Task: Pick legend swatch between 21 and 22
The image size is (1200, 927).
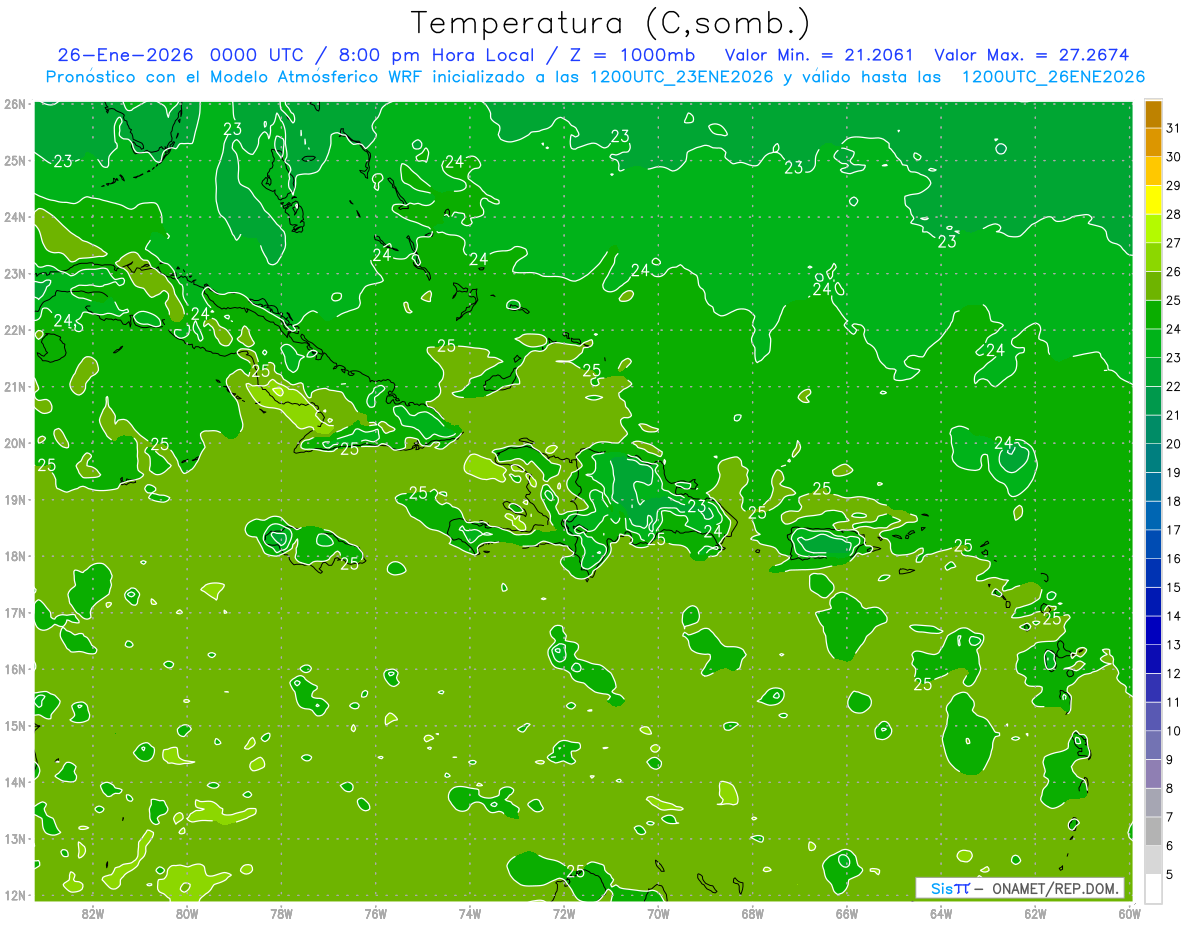Action: (x=1153, y=401)
